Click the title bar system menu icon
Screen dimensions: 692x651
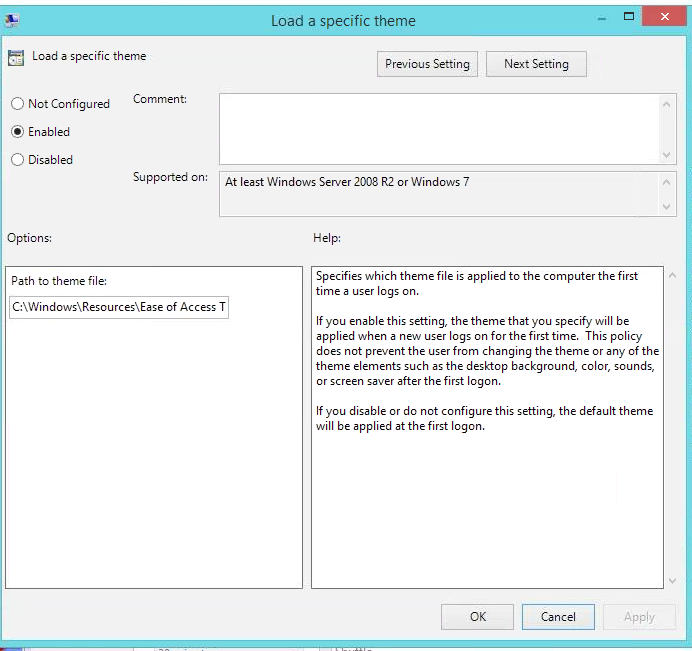pyautogui.click(x=13, y=20)
